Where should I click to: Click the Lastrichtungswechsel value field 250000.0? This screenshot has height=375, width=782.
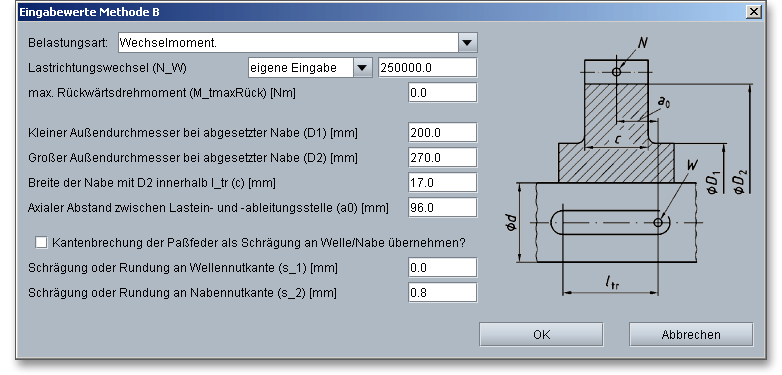point(428,68)
